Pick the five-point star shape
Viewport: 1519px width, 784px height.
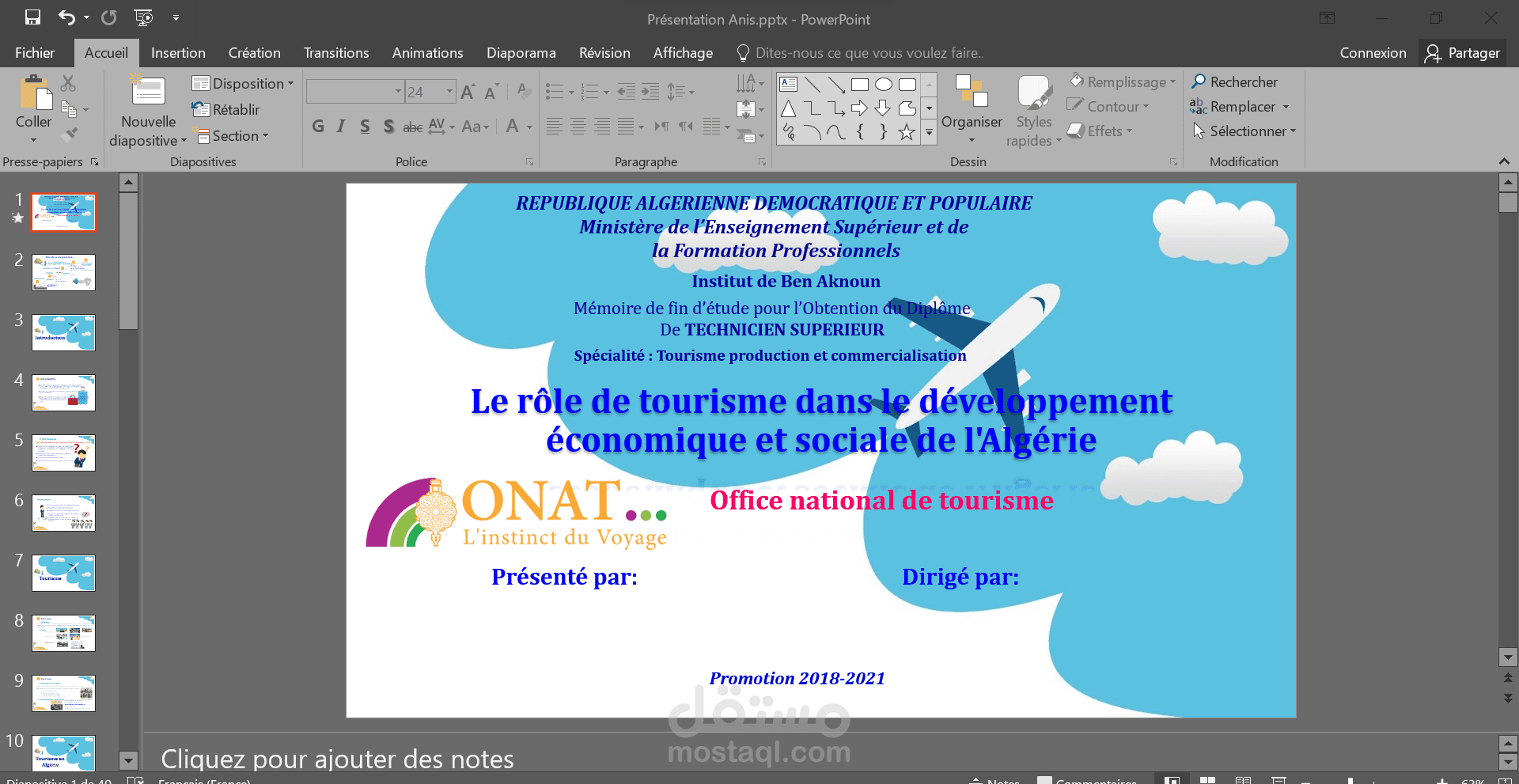(907, 132)
